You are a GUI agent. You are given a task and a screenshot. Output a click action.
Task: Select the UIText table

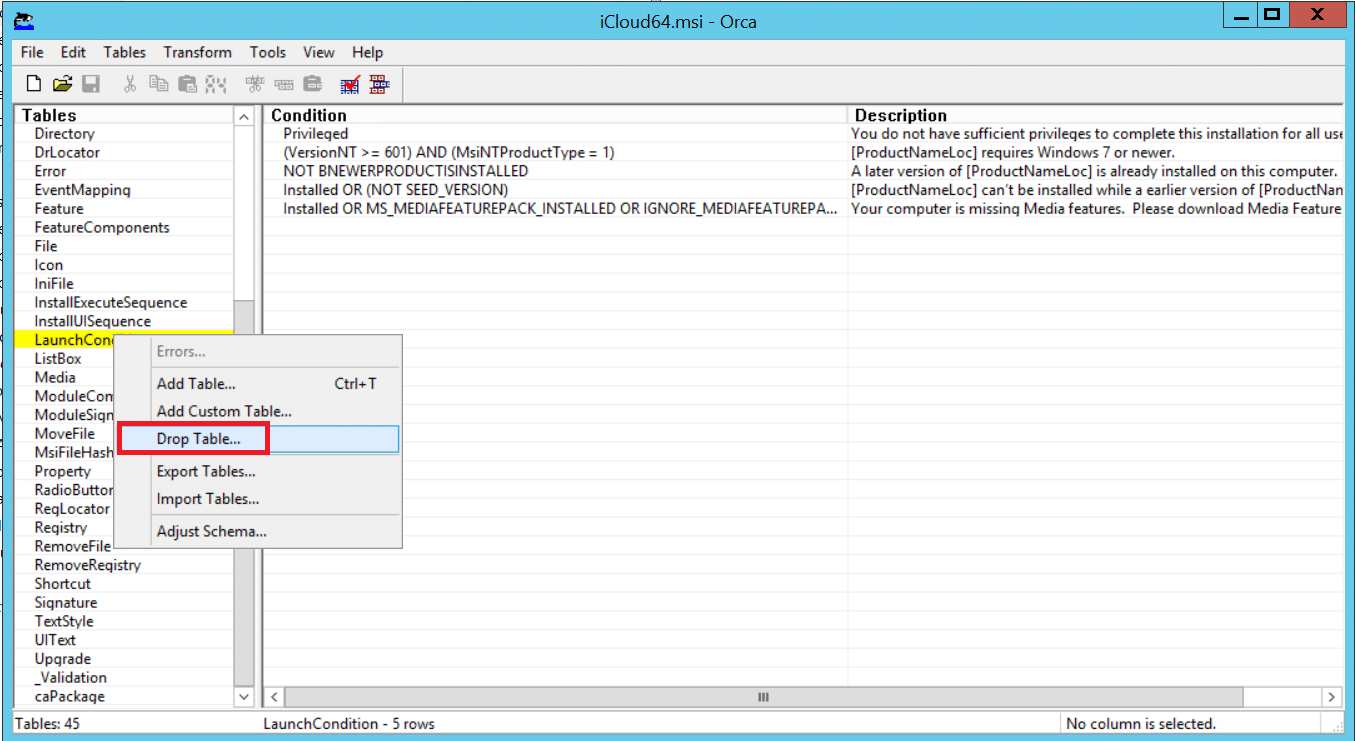pos(55,640)
